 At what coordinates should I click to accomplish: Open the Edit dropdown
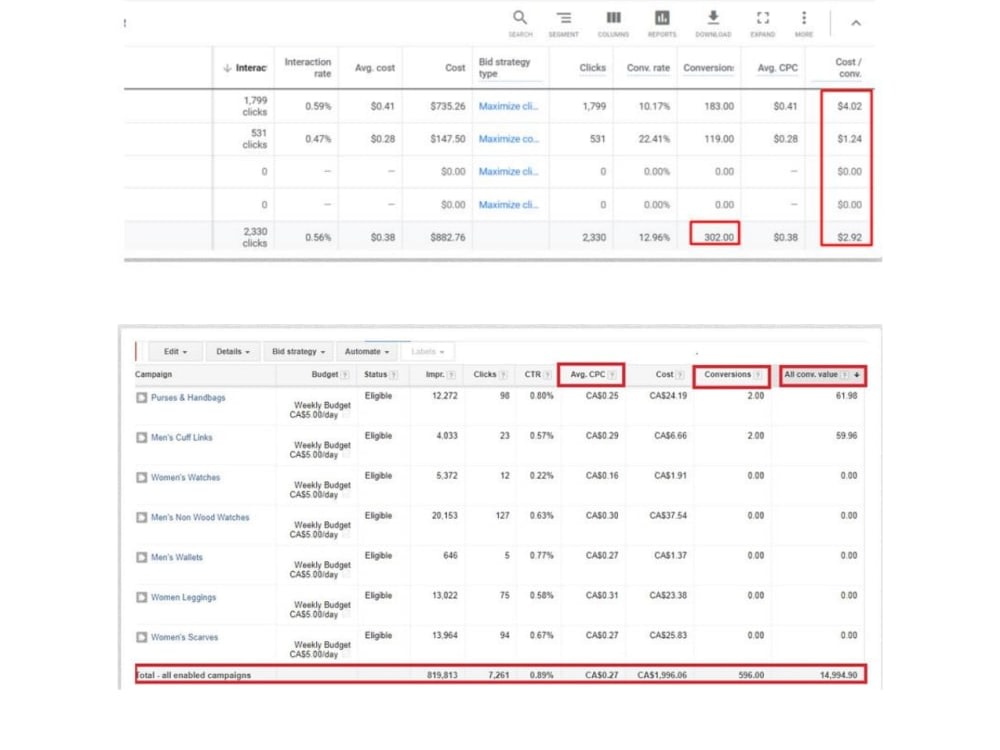175,351
